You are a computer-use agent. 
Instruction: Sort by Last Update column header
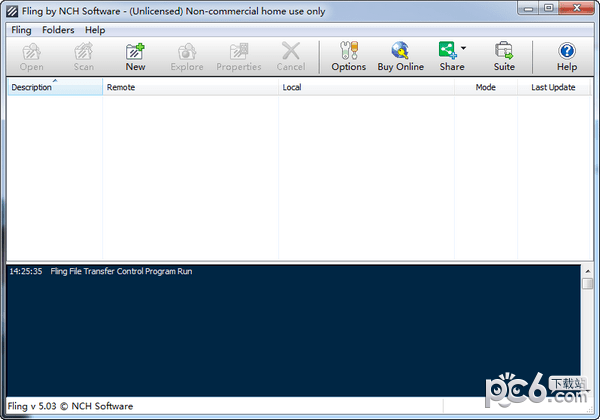pos(553,87)
